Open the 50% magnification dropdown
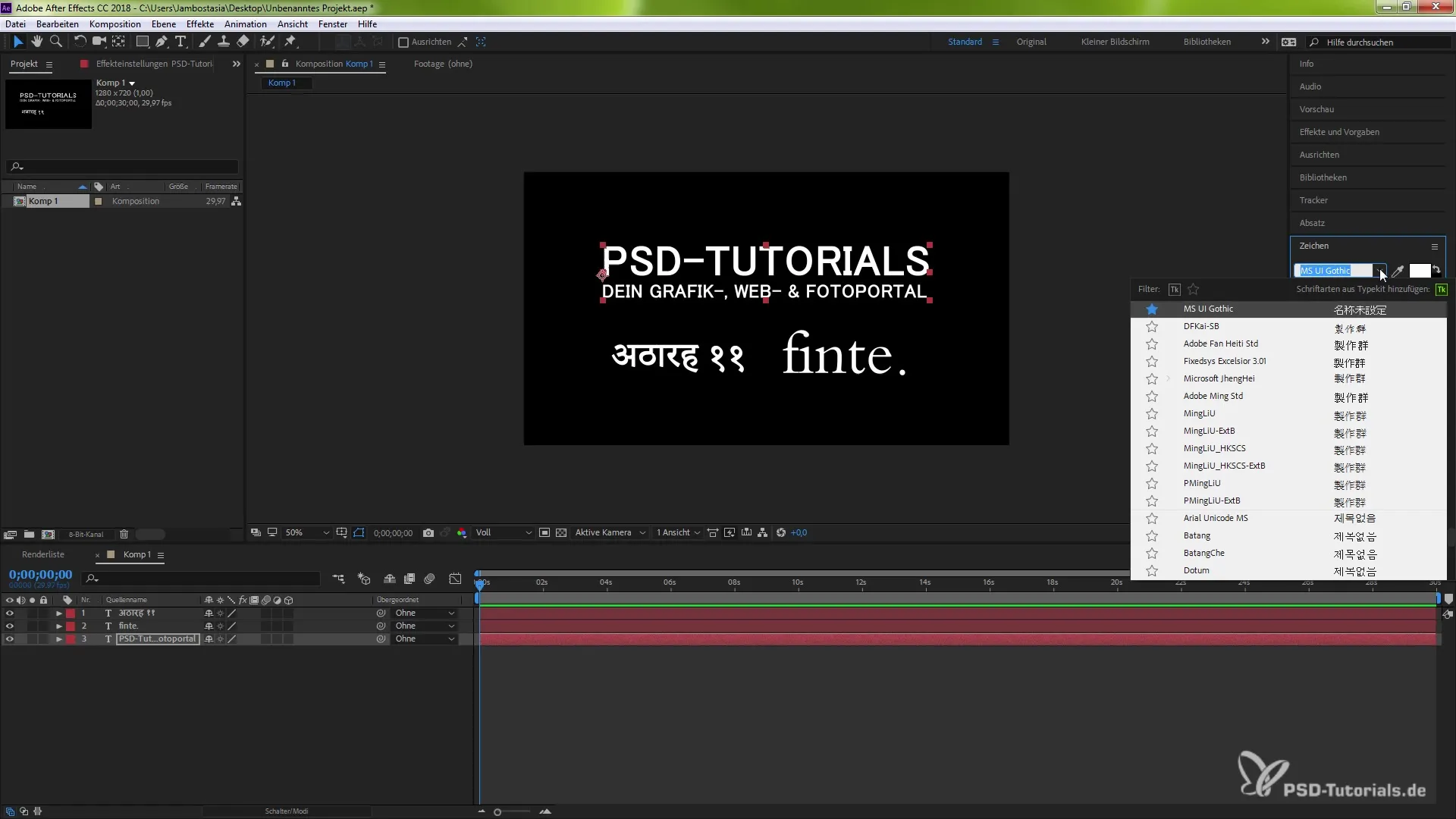 point(306,533)
